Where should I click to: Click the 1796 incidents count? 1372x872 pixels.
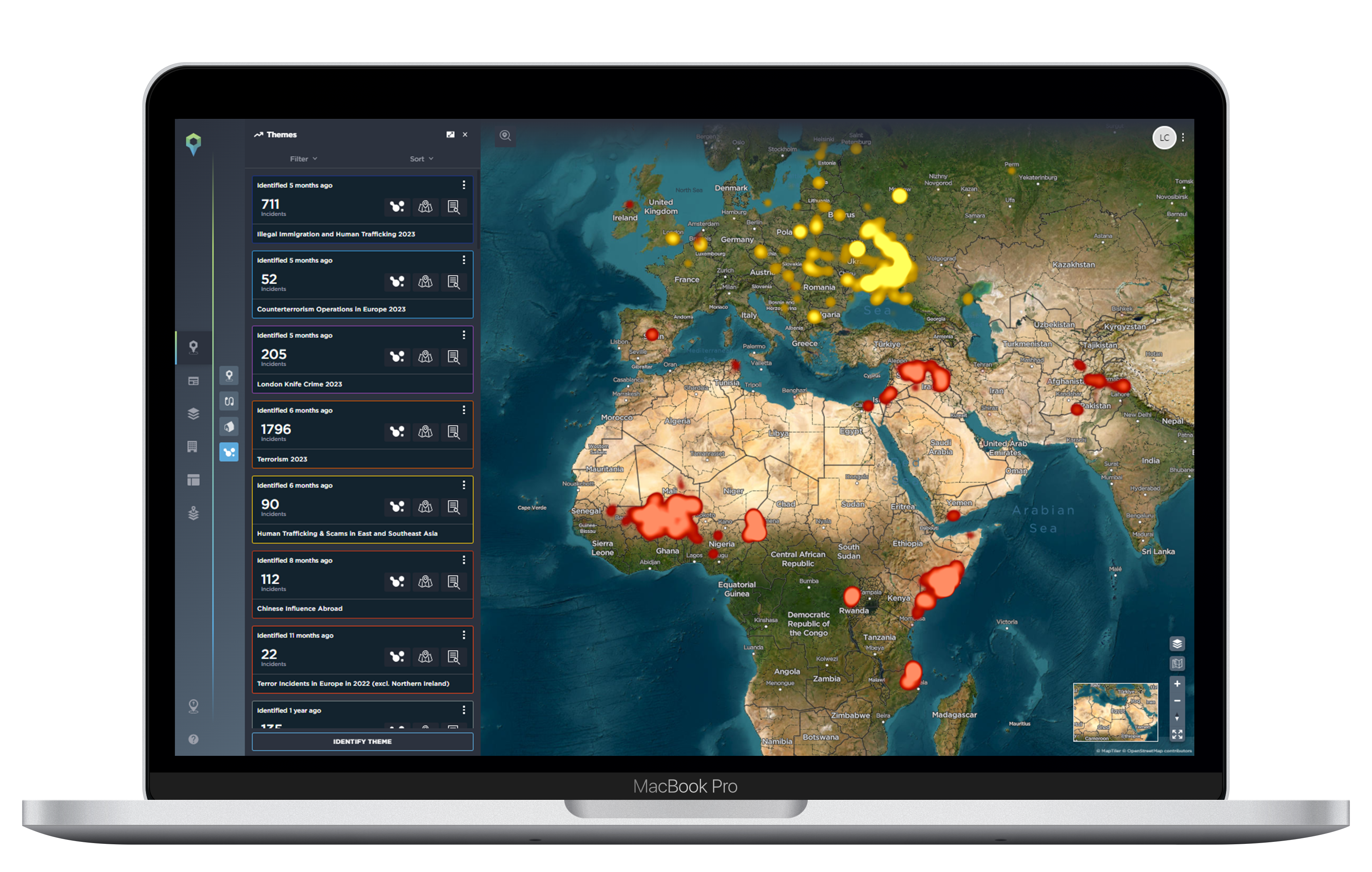(x=276, y=429)
